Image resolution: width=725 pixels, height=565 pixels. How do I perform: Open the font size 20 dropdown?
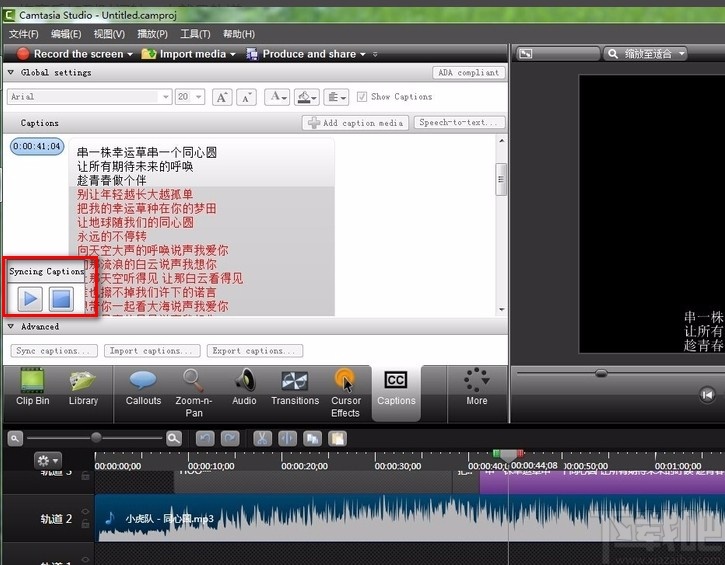[190, 97]
